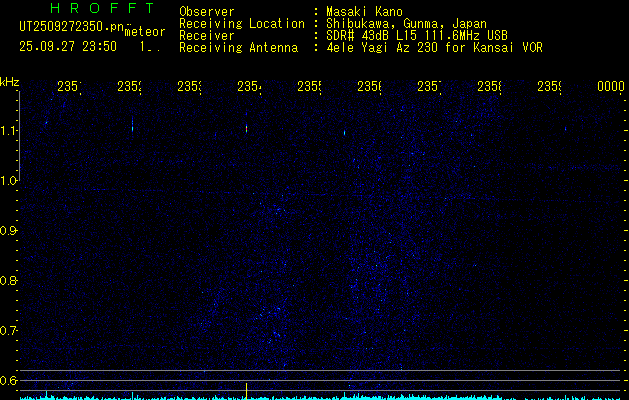Click the kHz axis unit label
629x400 pixels.
9,83
